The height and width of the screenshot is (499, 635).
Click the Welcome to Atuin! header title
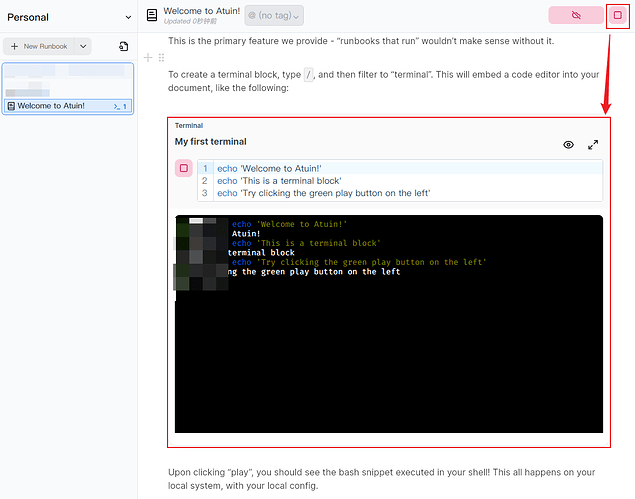tap(202, 11)
